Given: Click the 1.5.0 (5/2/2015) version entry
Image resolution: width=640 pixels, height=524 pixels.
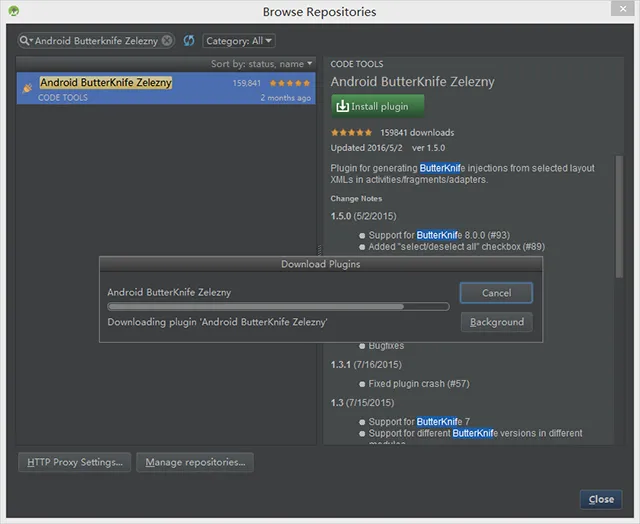Looking at the screenshot, I should (x=363, y=216).
